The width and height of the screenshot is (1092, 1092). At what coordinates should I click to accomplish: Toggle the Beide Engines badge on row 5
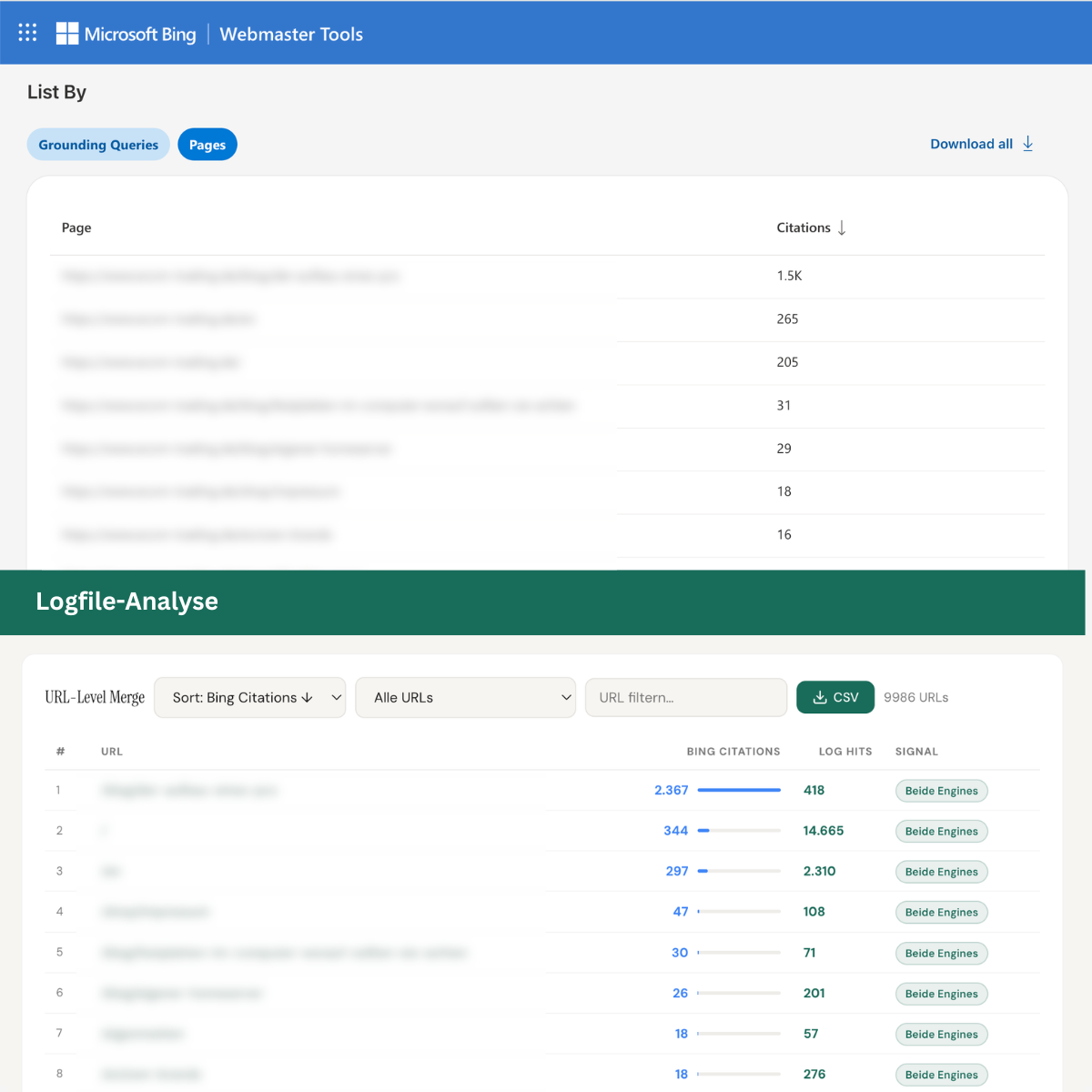[941, 953]
